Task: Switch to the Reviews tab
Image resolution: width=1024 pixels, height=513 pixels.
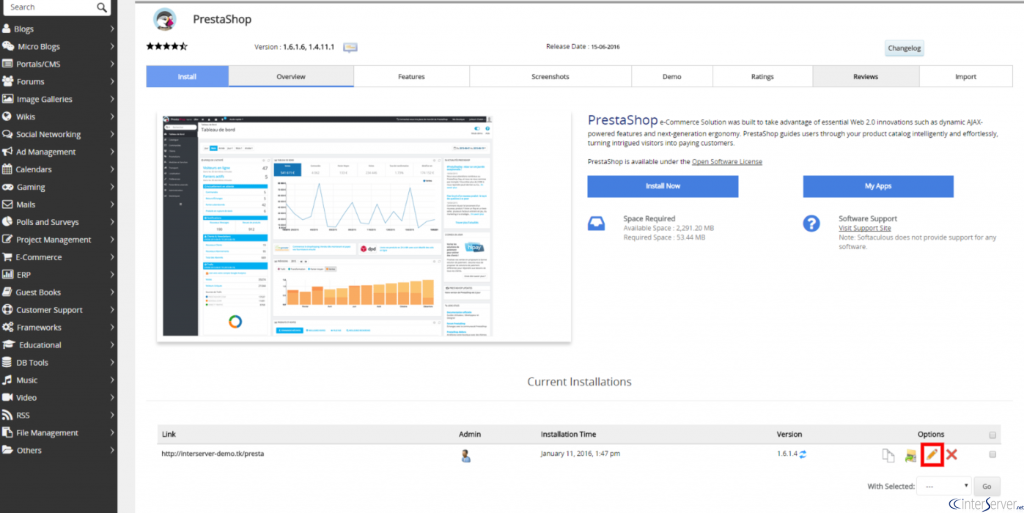Action: [x=866, y=76]
